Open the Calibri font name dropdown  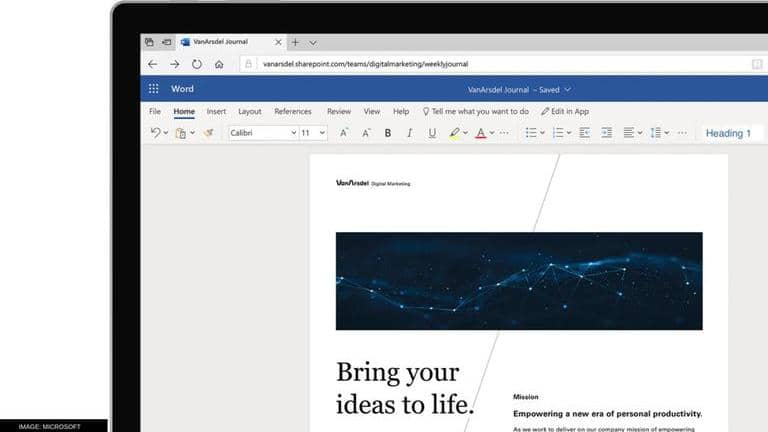click(264, 133)
